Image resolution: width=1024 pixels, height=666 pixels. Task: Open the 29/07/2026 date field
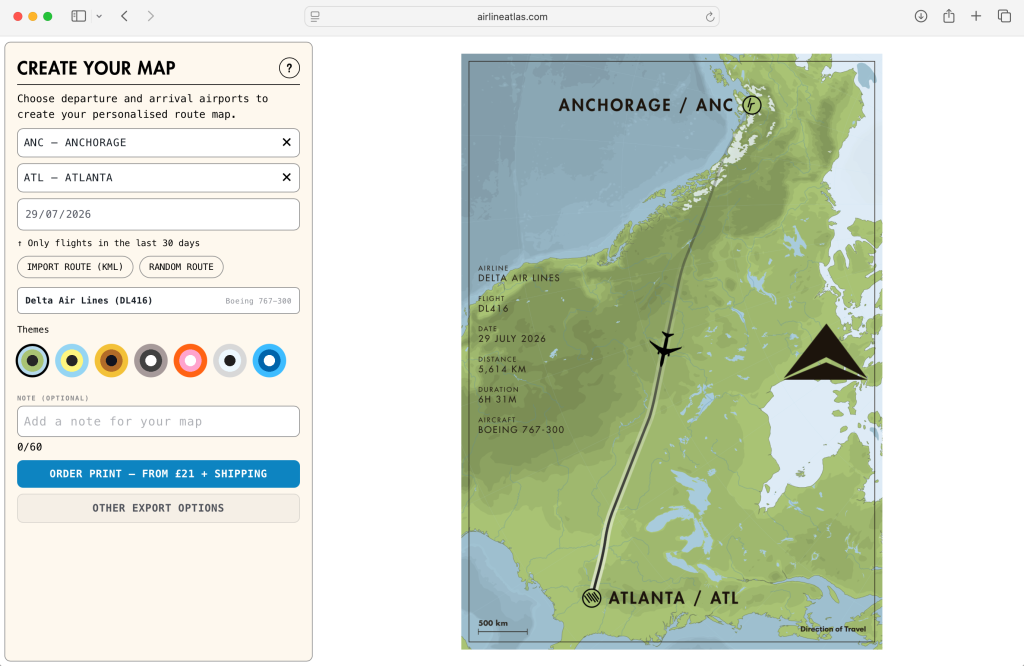coord(158,214)
